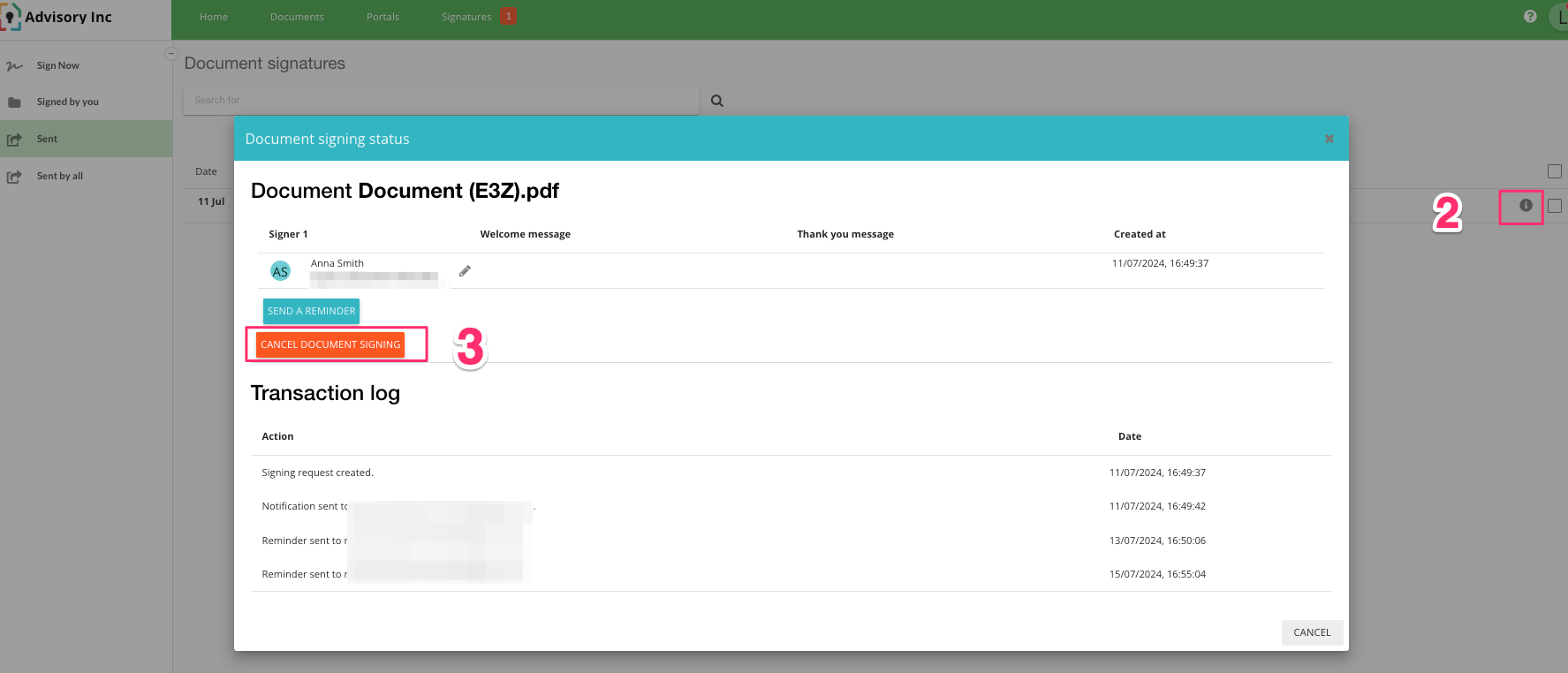The image size is (1568, 673).
Task: Close the Document signing status dialog
Action: tap(1329, 140)
